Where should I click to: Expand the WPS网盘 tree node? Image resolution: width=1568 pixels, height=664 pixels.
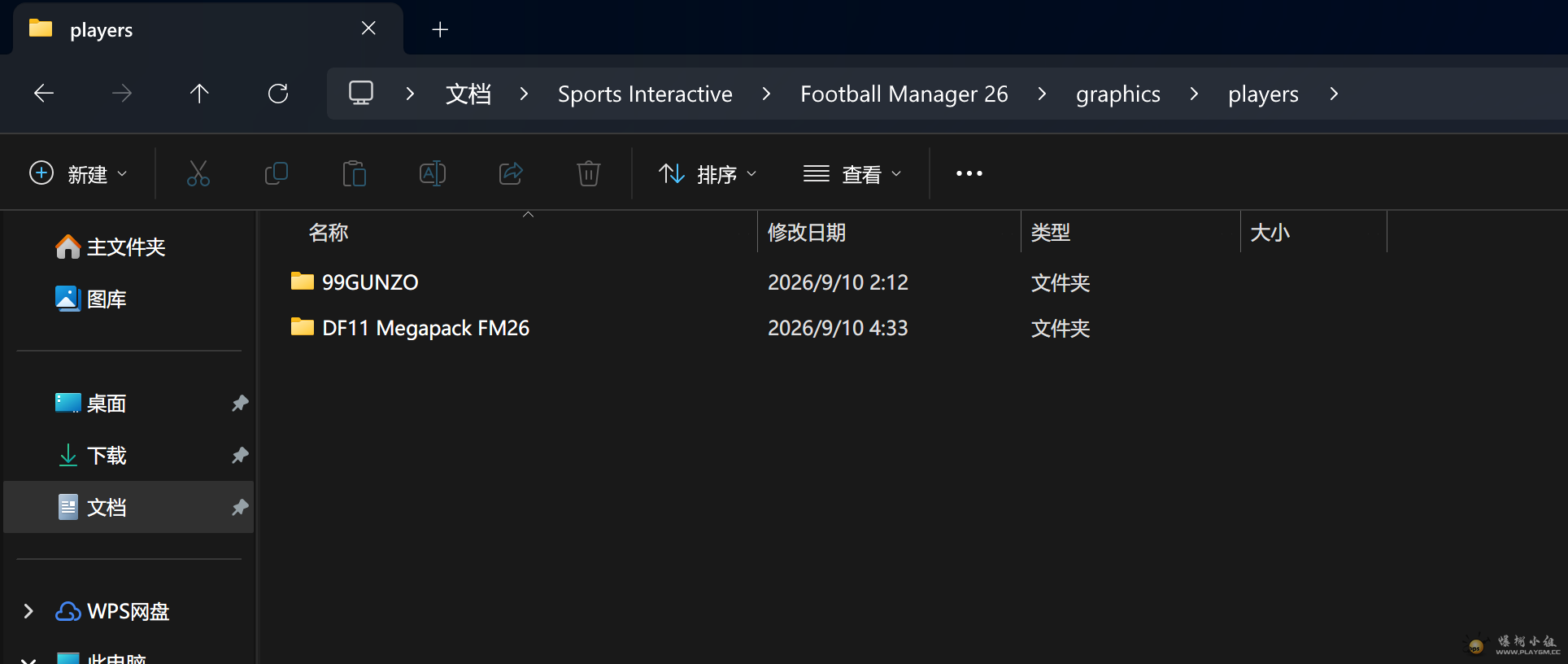pyautogui.click(x=28, y=611)
